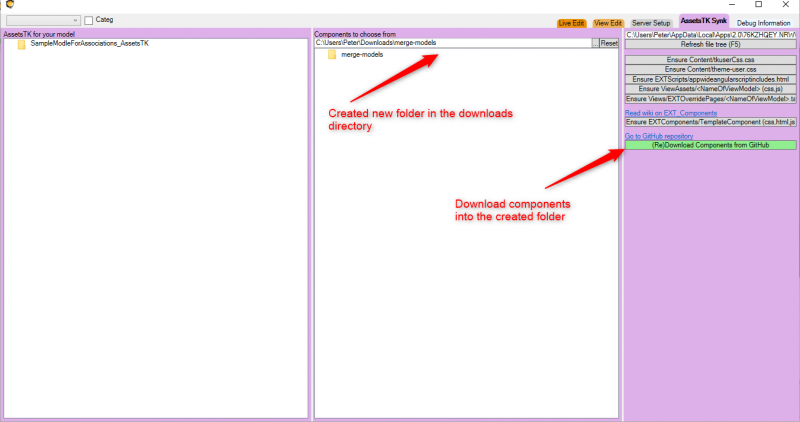The height and width of the screenshot is (422, 800).
Task: Select the merge-models tree item
Action: [x=362, y=55]
